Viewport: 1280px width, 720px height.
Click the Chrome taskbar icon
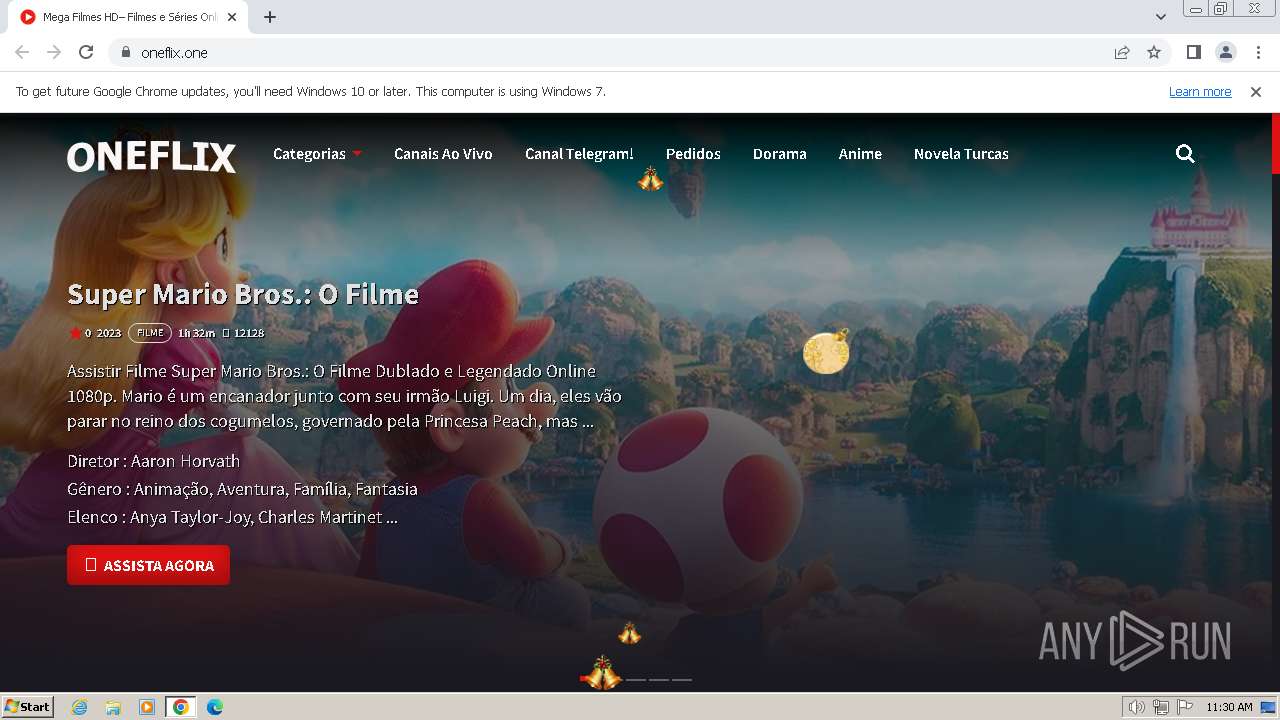pos(180,707)
